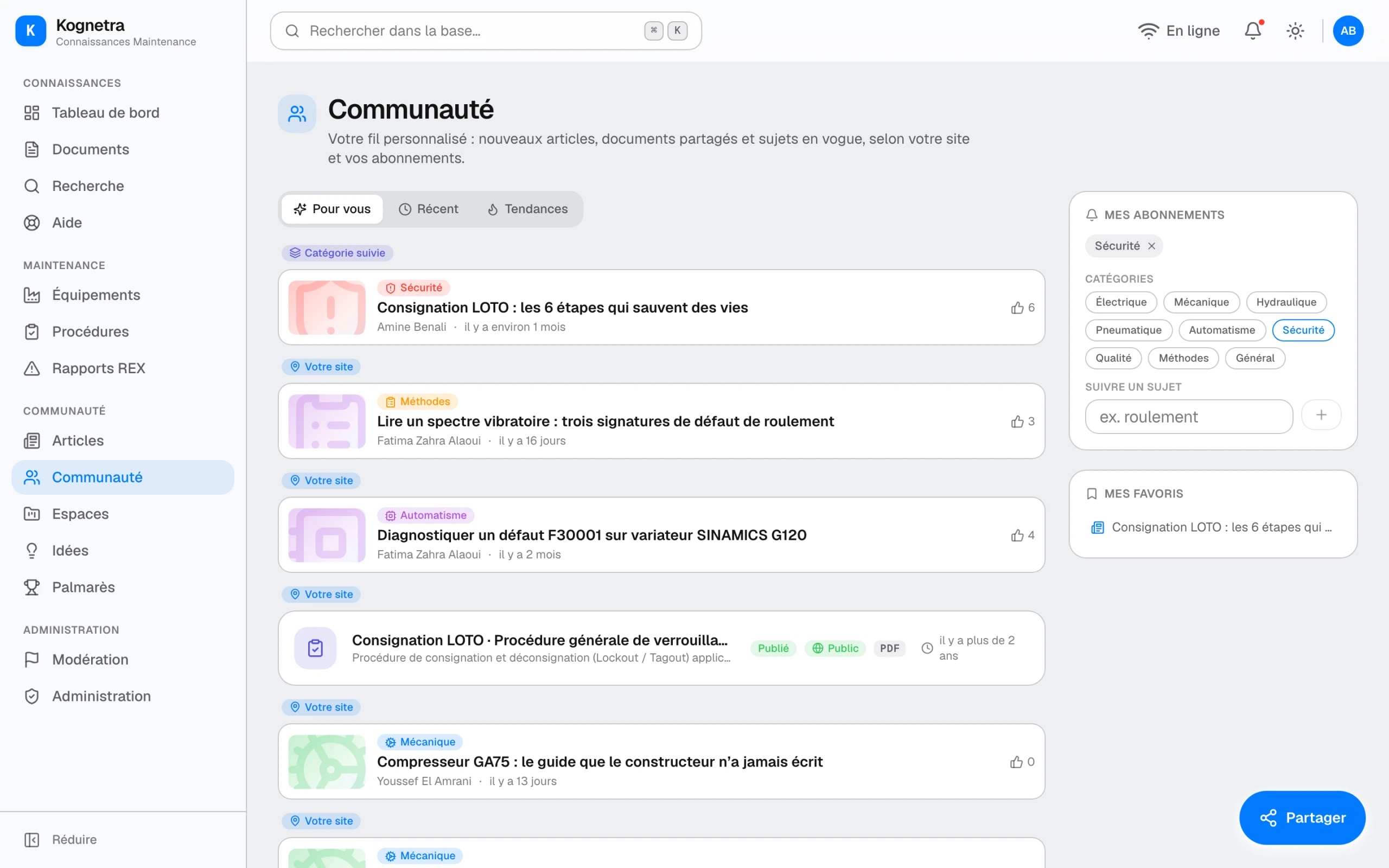The image size is (1389, 868).
Task: Open the favorite Consignation LOTO entry
Action: [1213, 527]
